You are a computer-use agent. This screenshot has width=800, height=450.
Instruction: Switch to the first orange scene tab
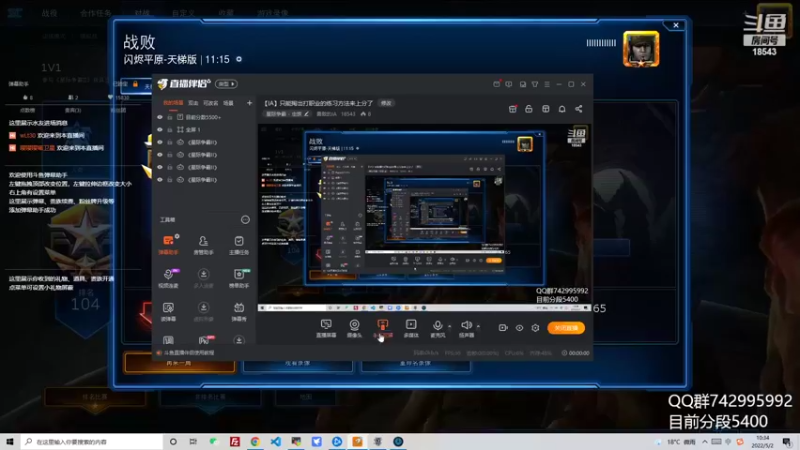[x=173, y=103]
